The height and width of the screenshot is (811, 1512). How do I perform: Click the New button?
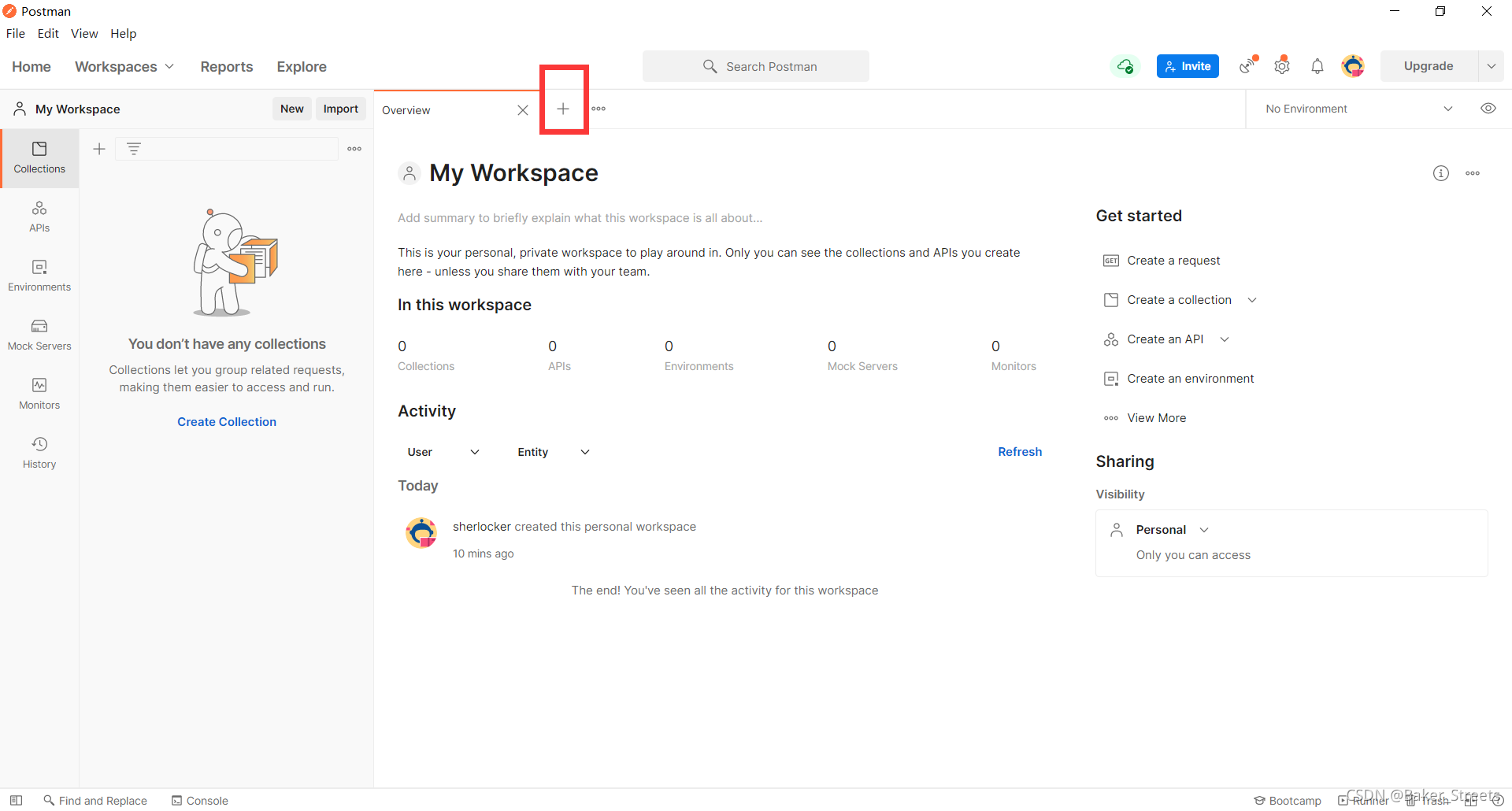coord(292,109)
